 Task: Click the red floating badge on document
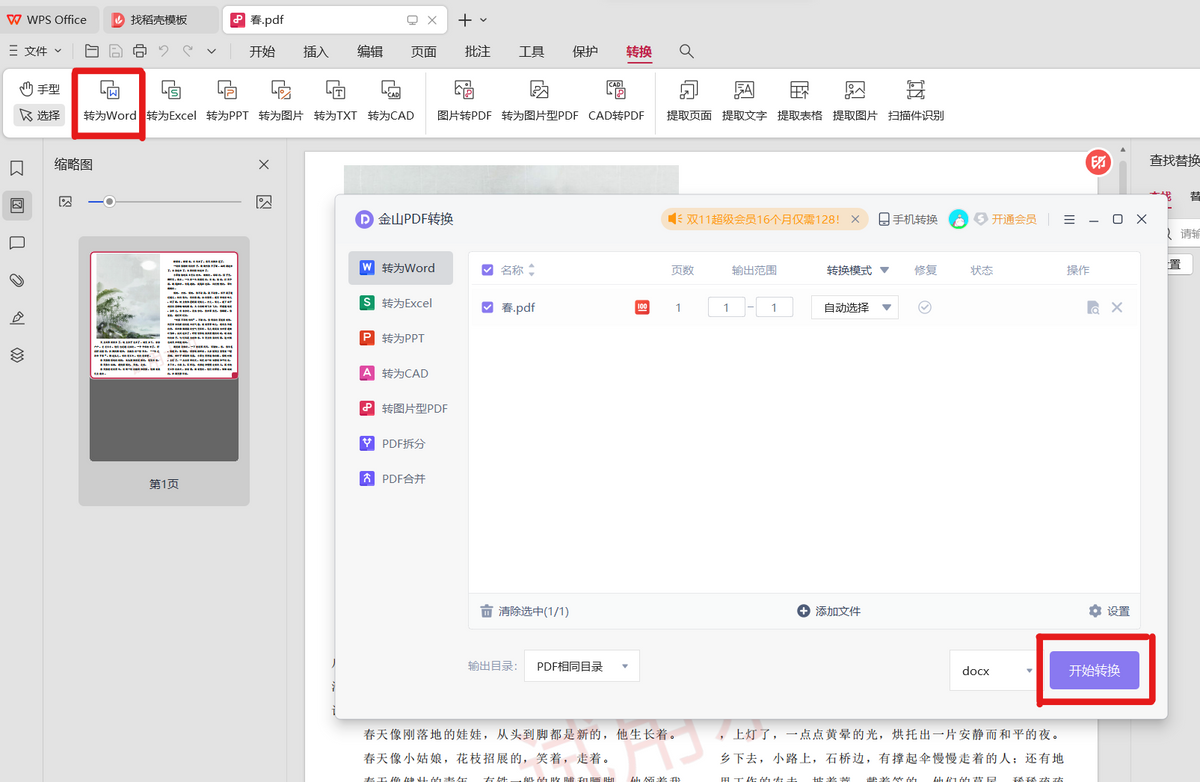click(1099, 162)
